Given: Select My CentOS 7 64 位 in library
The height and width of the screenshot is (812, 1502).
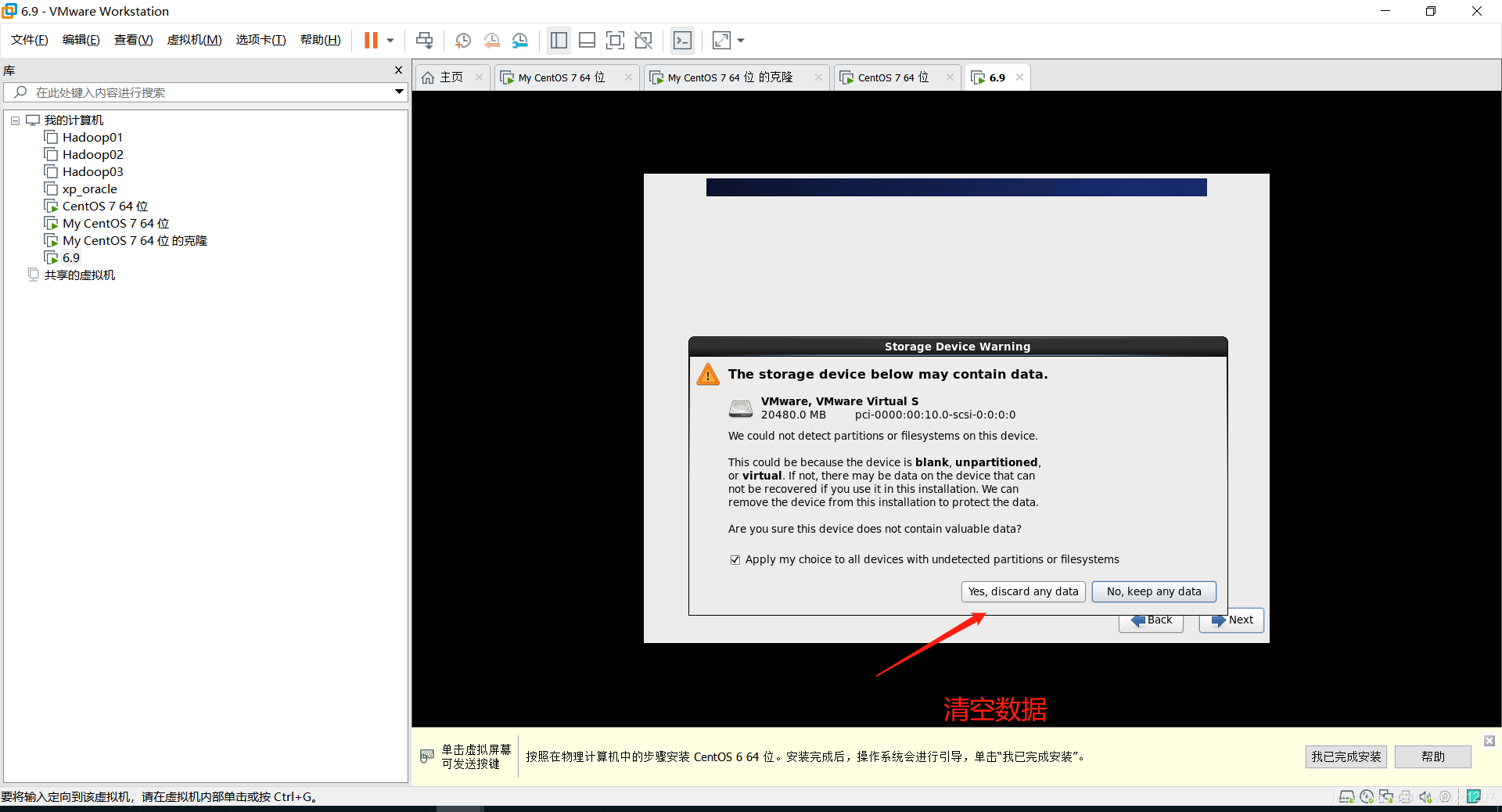Looking at the screenshot, I should point(116,224).
